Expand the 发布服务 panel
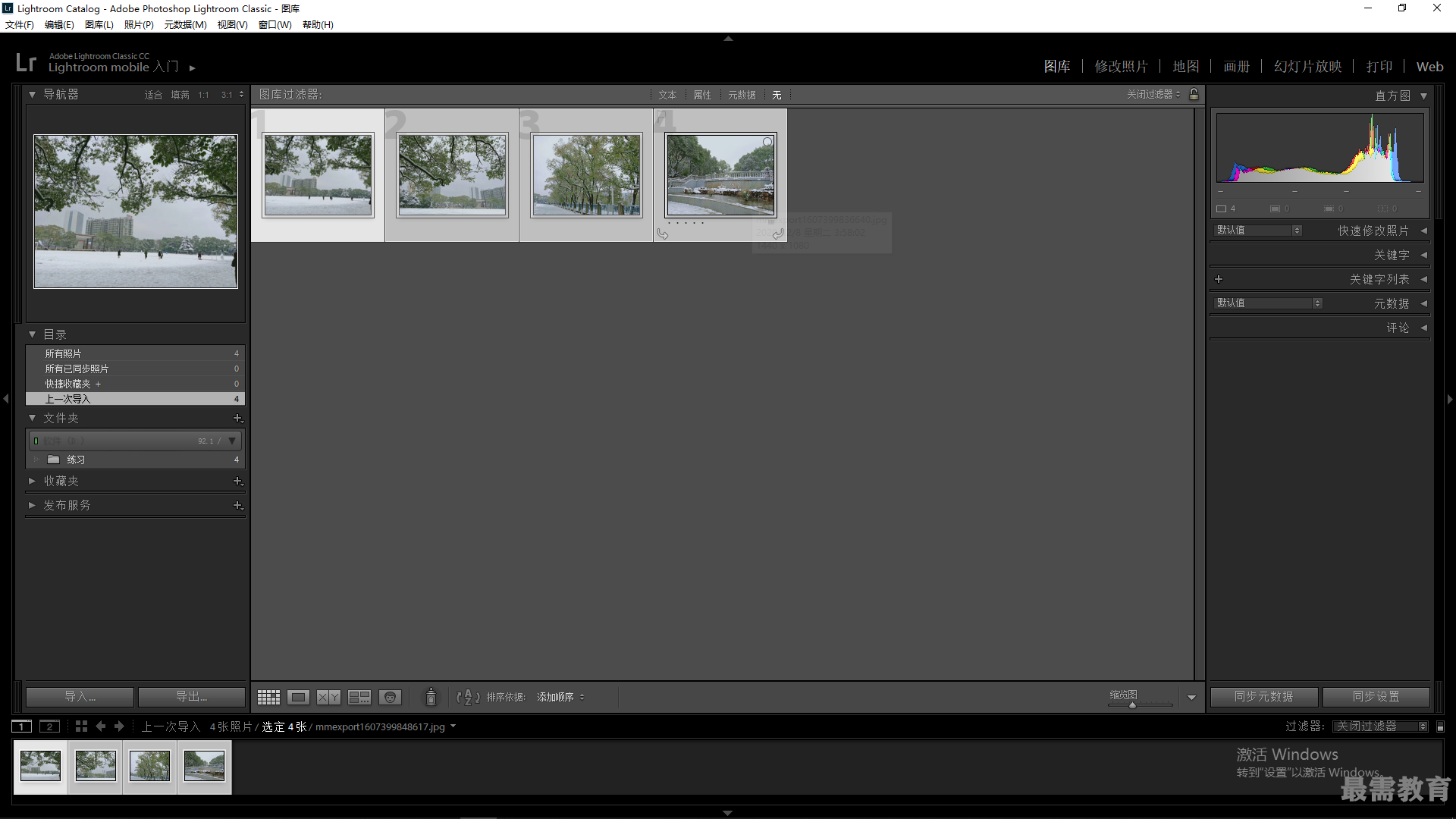The height and width of the screenshot is (819, 1456). [x=32, y=505]
